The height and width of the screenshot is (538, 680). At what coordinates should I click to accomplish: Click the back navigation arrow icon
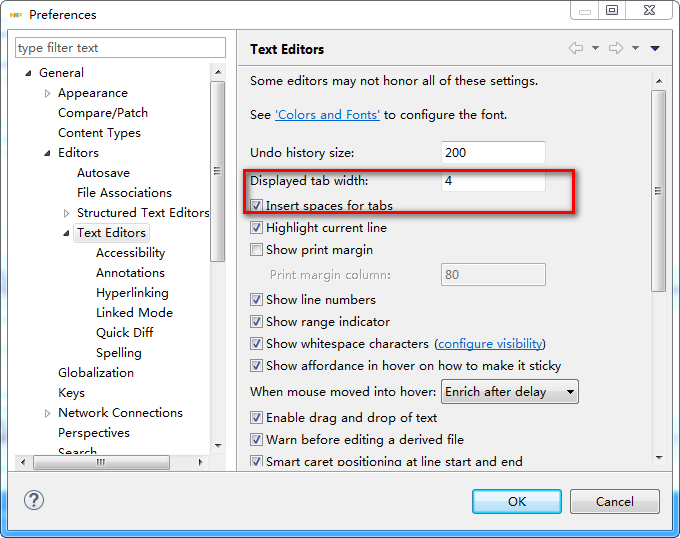coord(575,48)
